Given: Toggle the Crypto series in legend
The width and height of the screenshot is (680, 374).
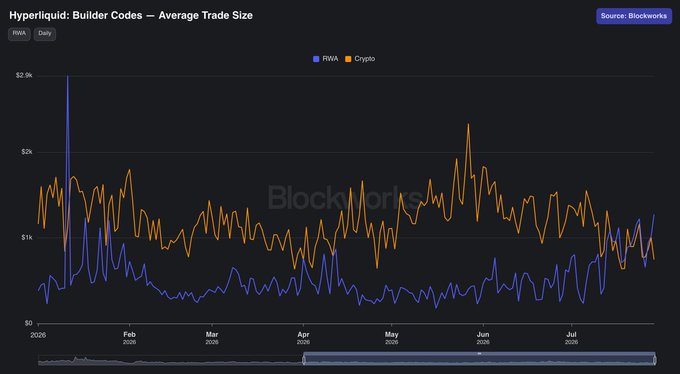Looking at the screenshot, I should point(360,59).
